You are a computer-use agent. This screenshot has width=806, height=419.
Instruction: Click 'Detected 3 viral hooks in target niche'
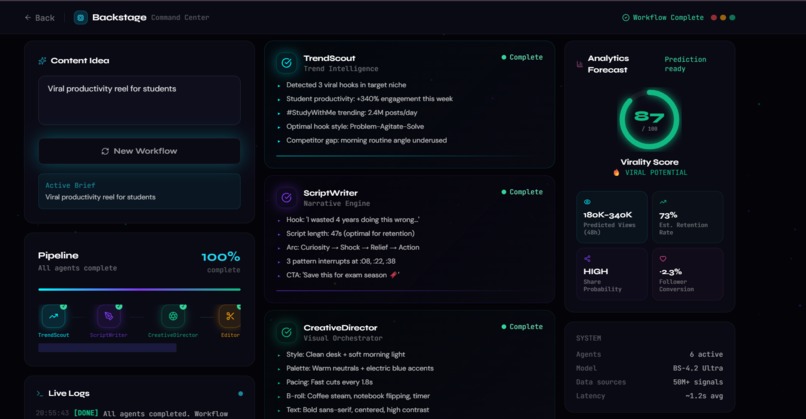click(x=346, y=85)
